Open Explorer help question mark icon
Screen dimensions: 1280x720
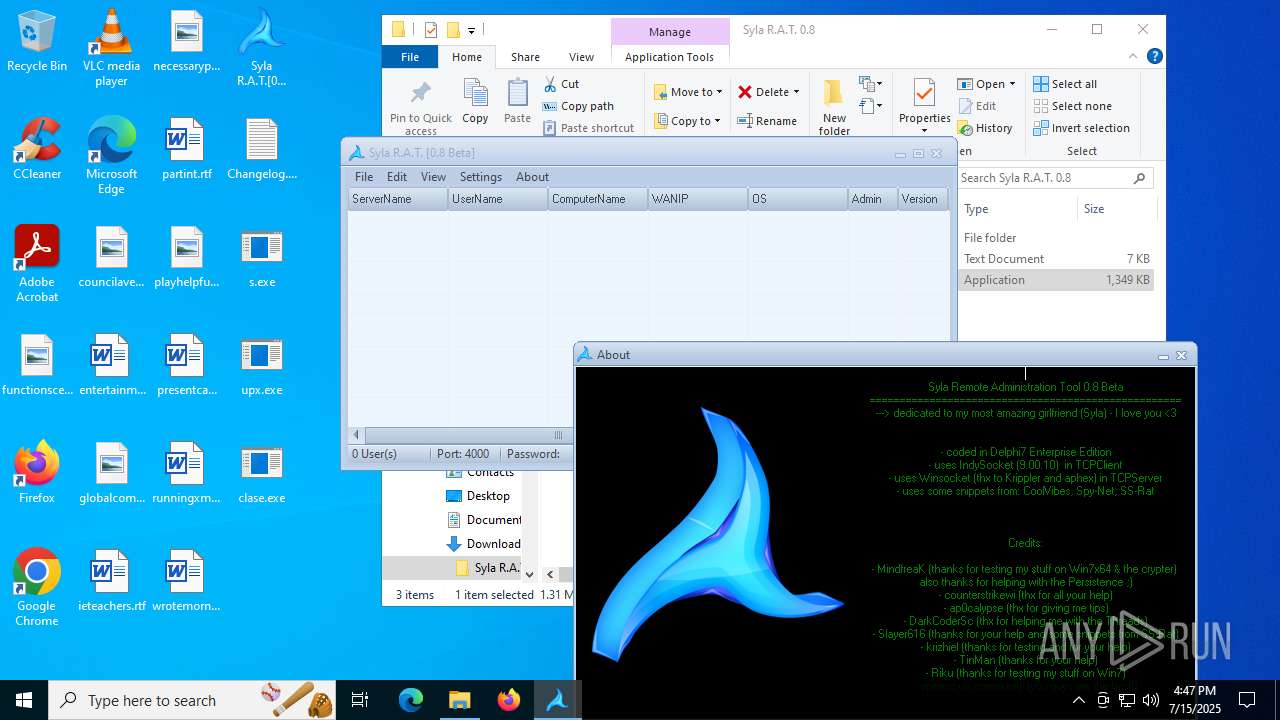point(1155,57)
